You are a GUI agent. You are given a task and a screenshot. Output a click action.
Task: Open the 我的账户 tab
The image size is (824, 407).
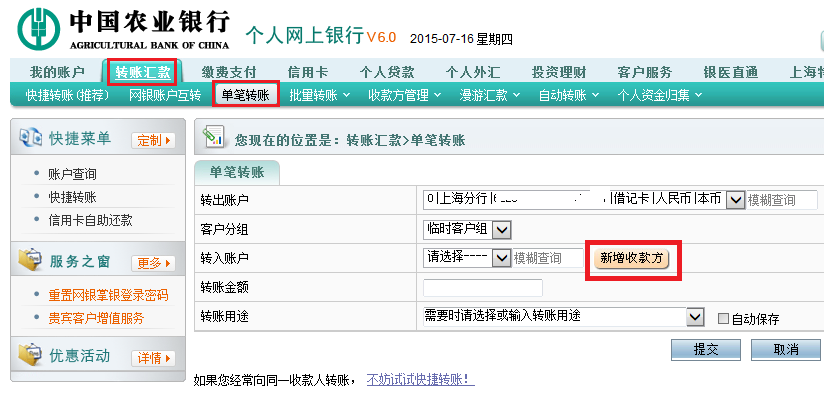click(x=57, y=72)
